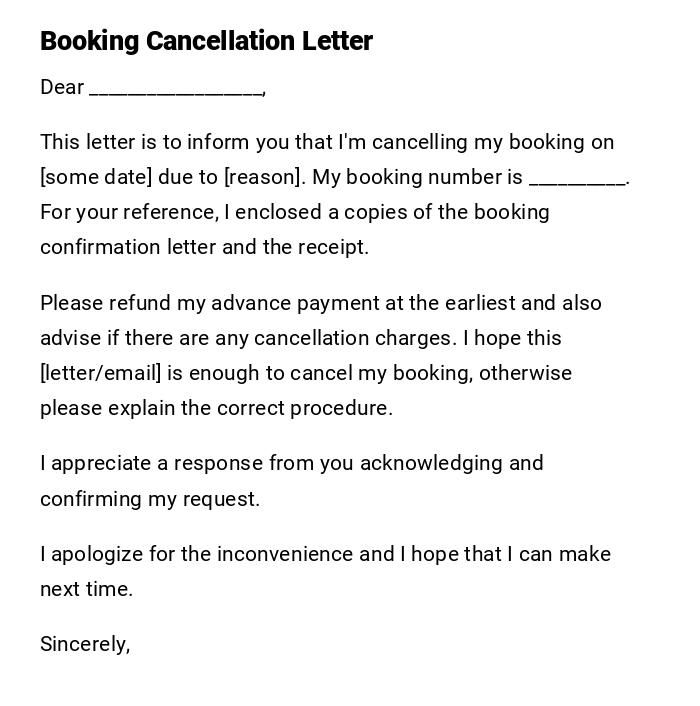Click the [letter/email] placeholder

click(100, 373)
